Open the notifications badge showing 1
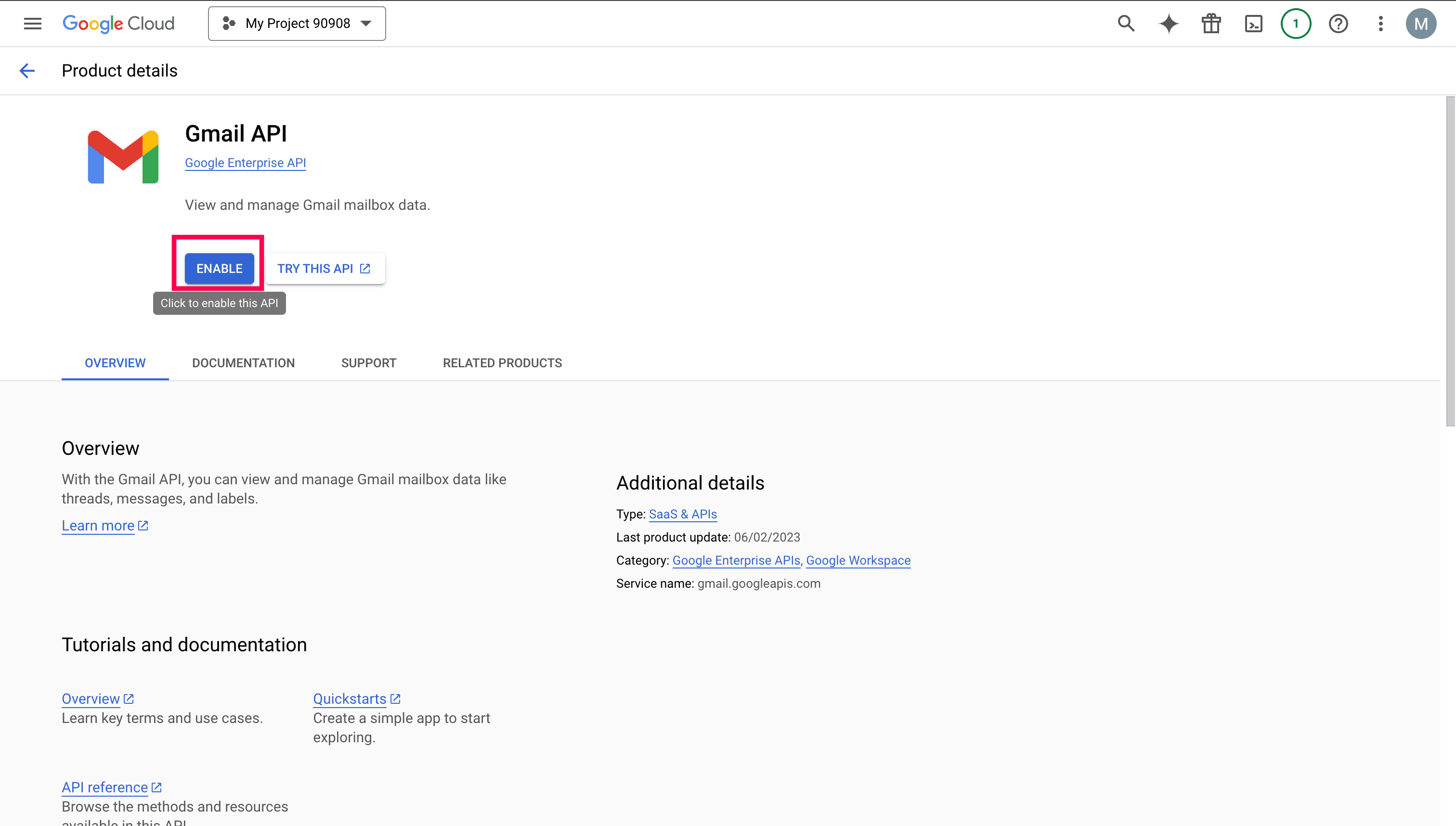1456x826 pixels. coord(1295,23)
